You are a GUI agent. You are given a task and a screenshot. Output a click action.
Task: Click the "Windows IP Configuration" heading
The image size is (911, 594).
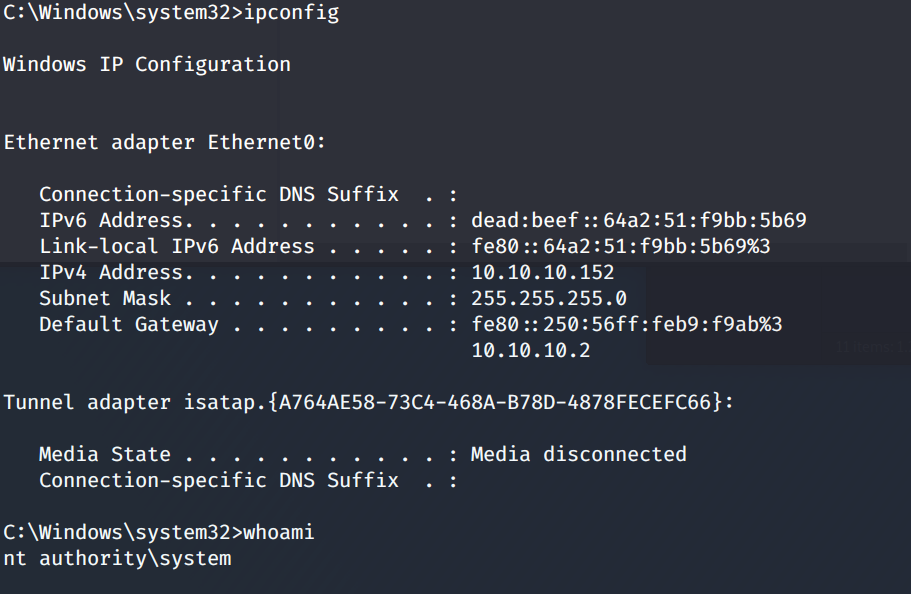pos(147,65)
